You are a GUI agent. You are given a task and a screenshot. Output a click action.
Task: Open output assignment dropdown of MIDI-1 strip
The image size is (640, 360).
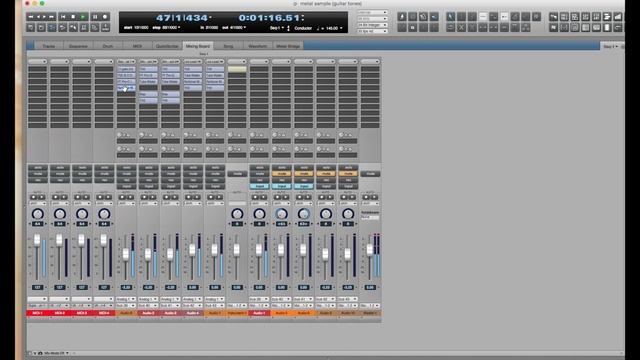(x=38, y=305)
